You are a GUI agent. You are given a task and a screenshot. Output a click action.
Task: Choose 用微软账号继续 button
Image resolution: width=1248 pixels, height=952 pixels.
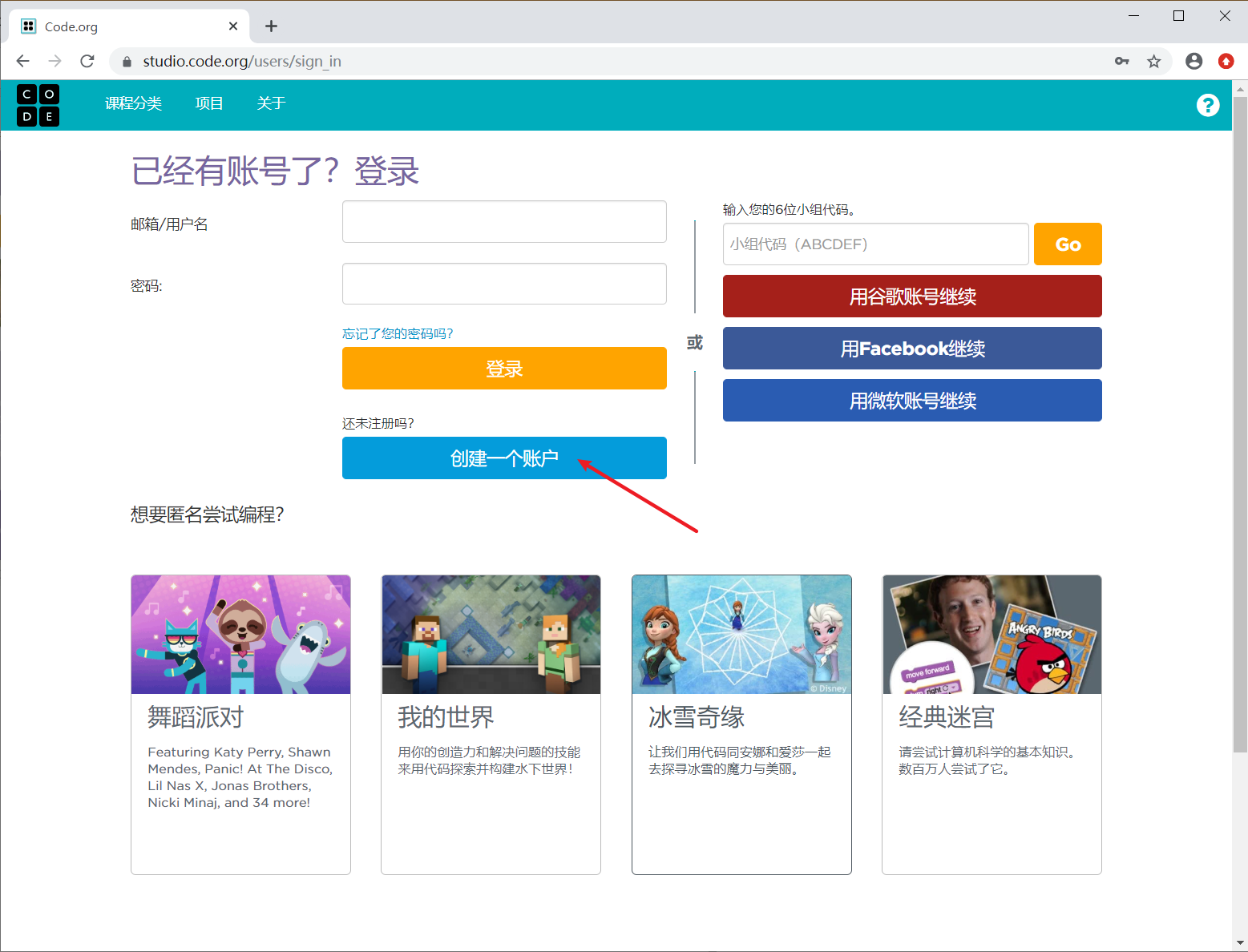point(912,400)
